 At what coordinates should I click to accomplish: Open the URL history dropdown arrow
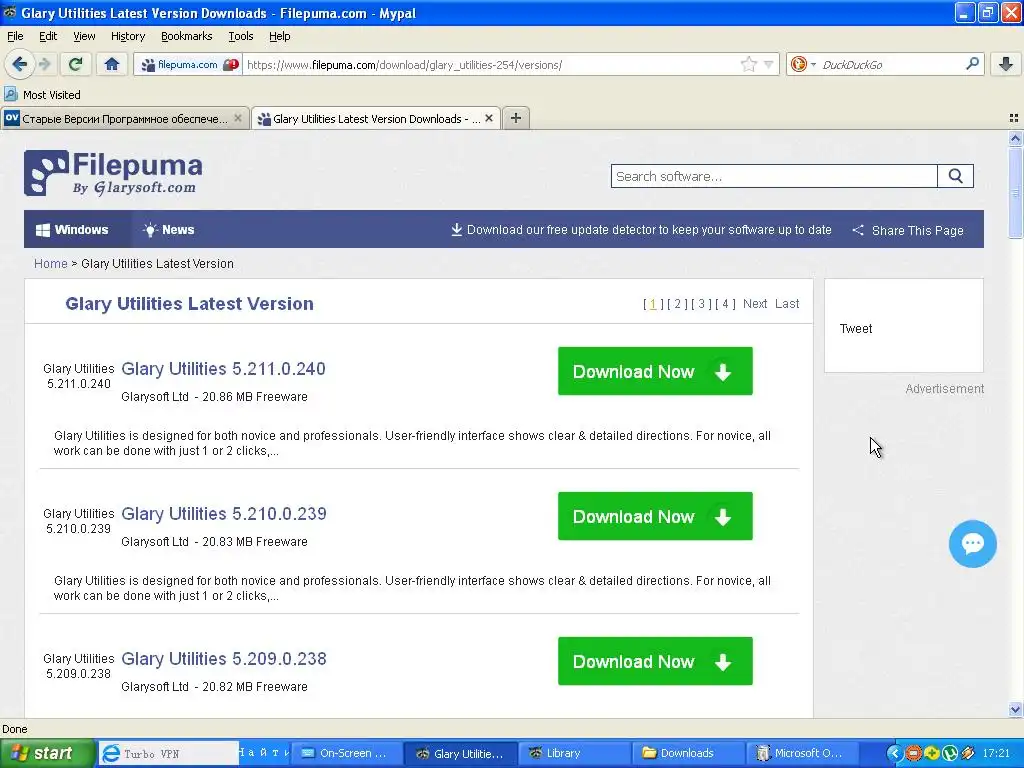[769, 65]
